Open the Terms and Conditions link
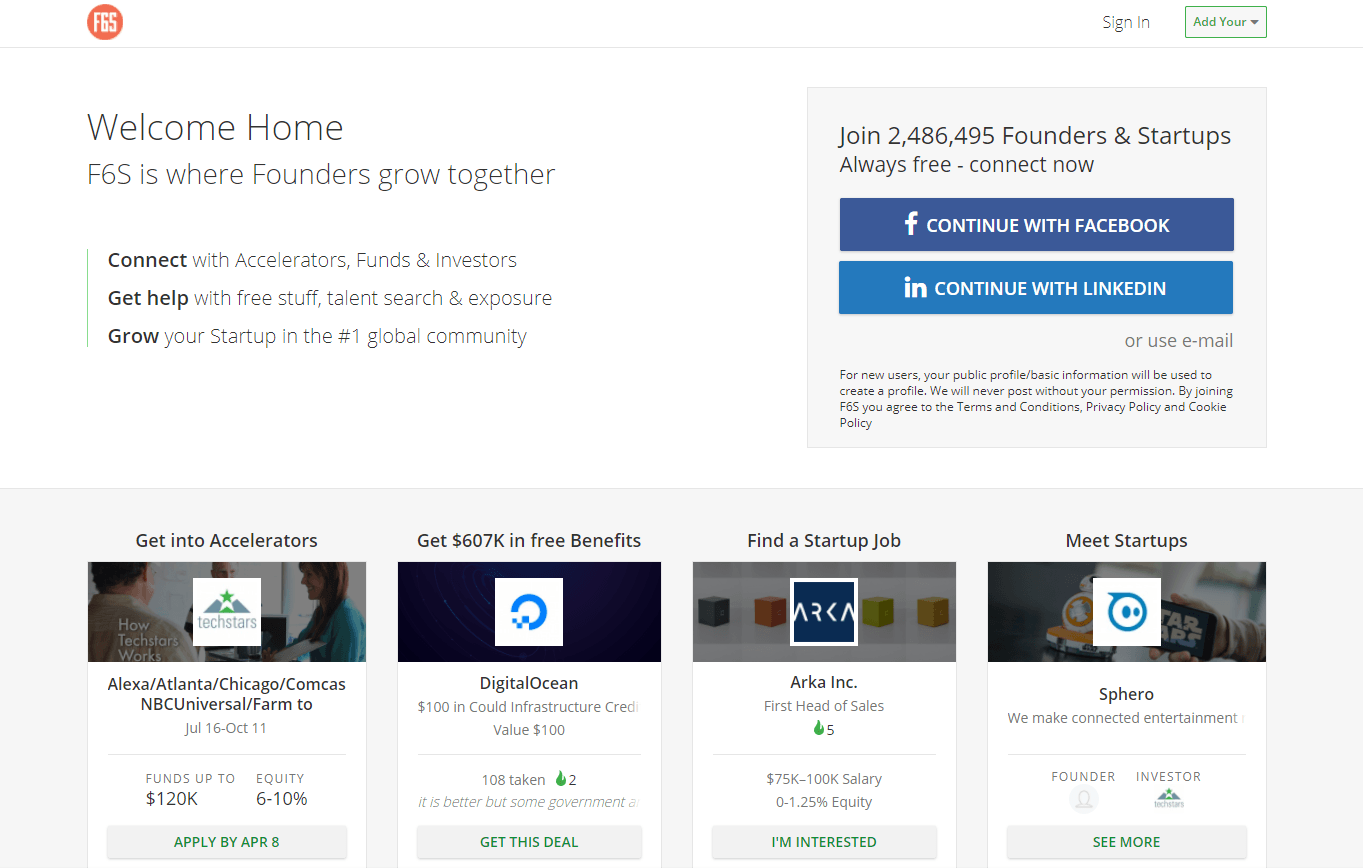Viewport: 1363px width, 868px height. click(1018, 407)
